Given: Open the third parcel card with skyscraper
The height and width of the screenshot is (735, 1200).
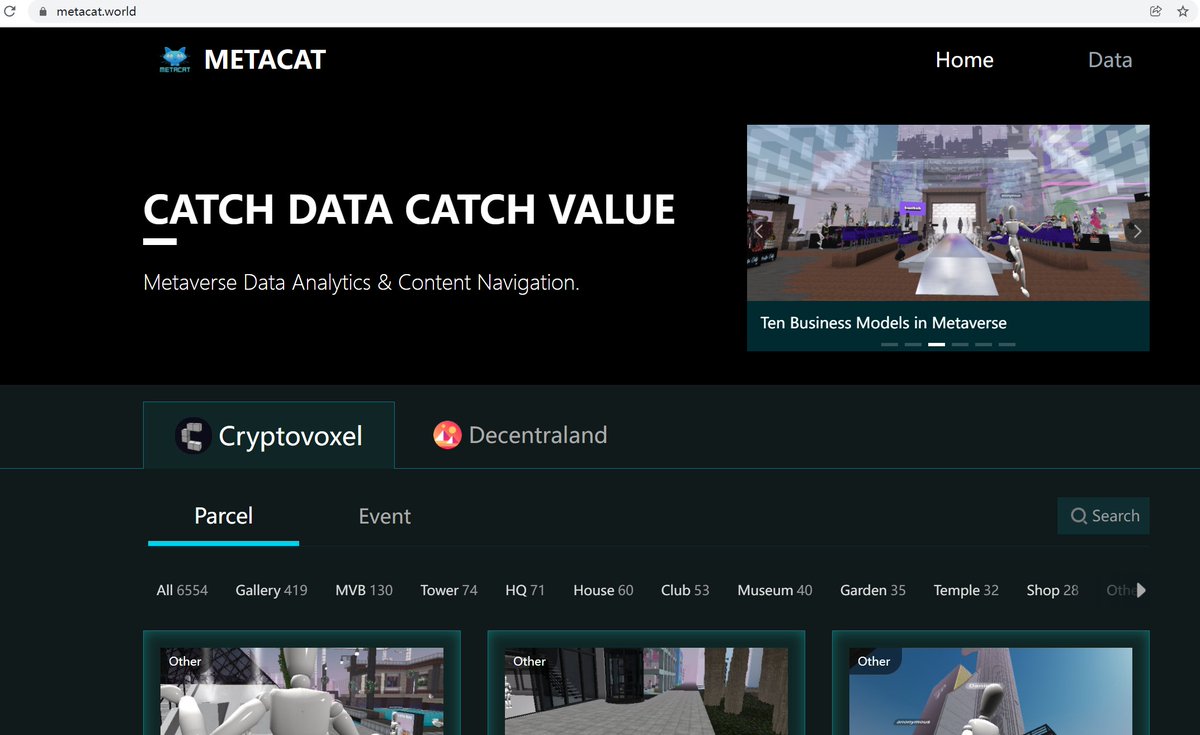Looking at the screenshot, I should [x=991, y=691].
